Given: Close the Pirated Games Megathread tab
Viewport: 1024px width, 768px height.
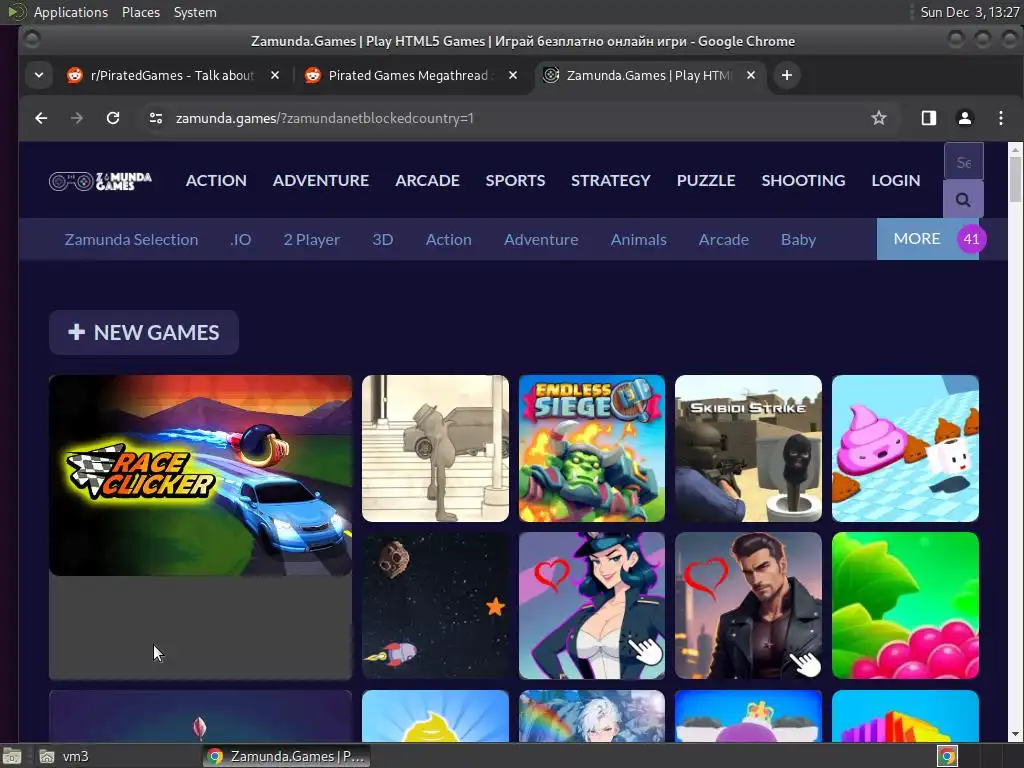Looking at the screenshot, I should [x=513, y=75].
